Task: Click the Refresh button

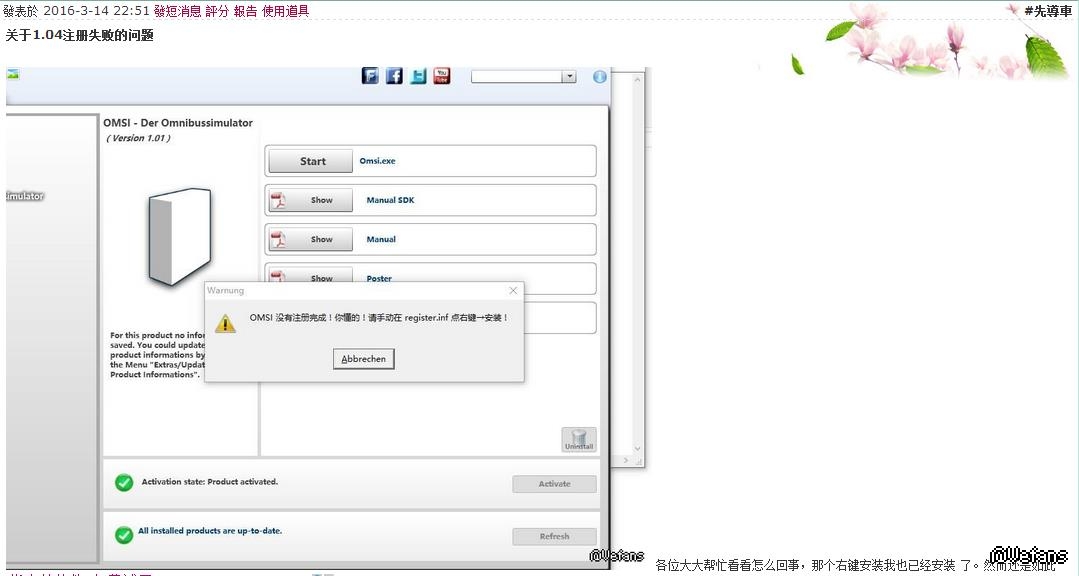Action: coord(555,536)
